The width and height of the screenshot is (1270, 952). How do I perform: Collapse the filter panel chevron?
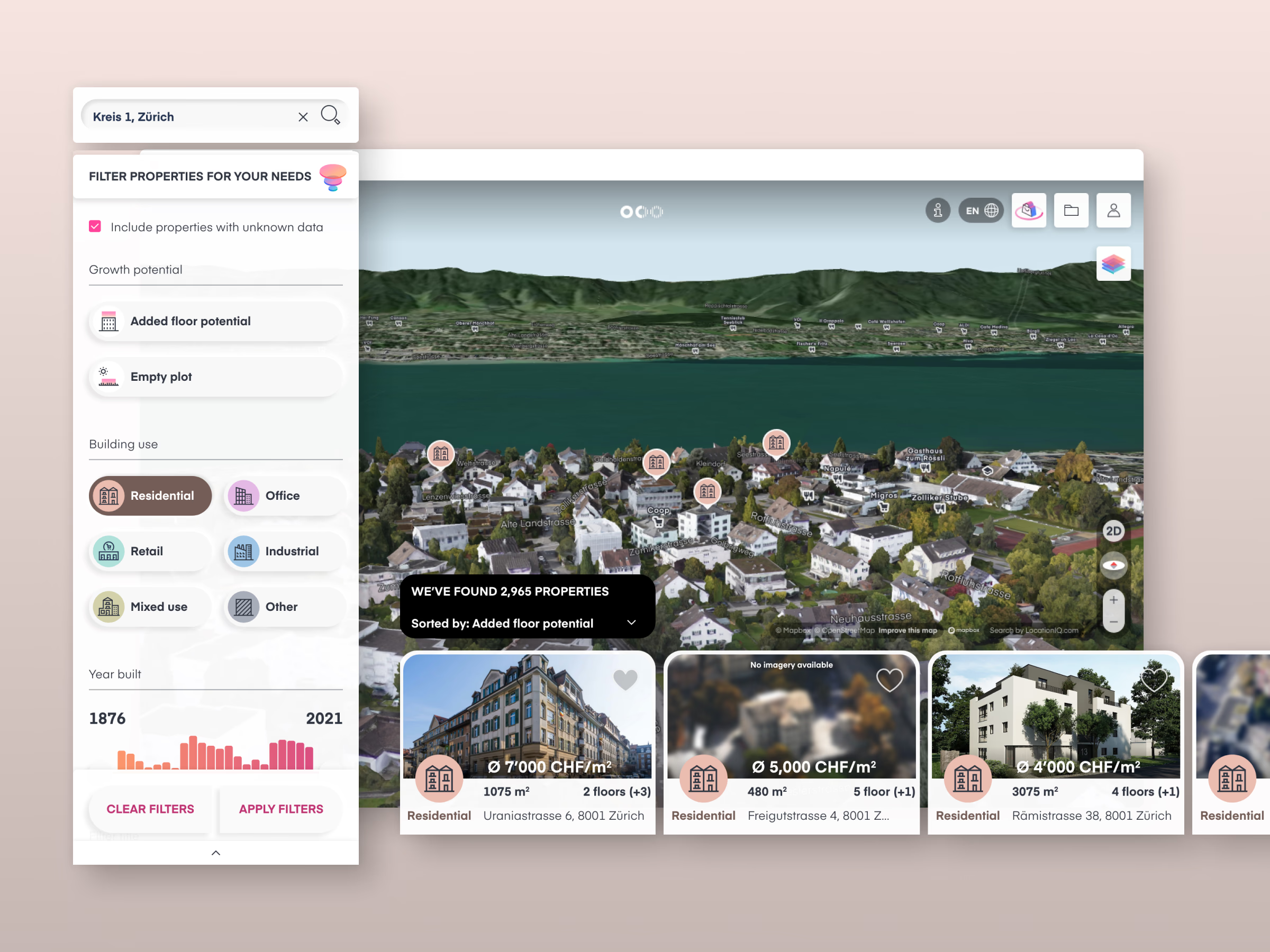coord(216,853)
